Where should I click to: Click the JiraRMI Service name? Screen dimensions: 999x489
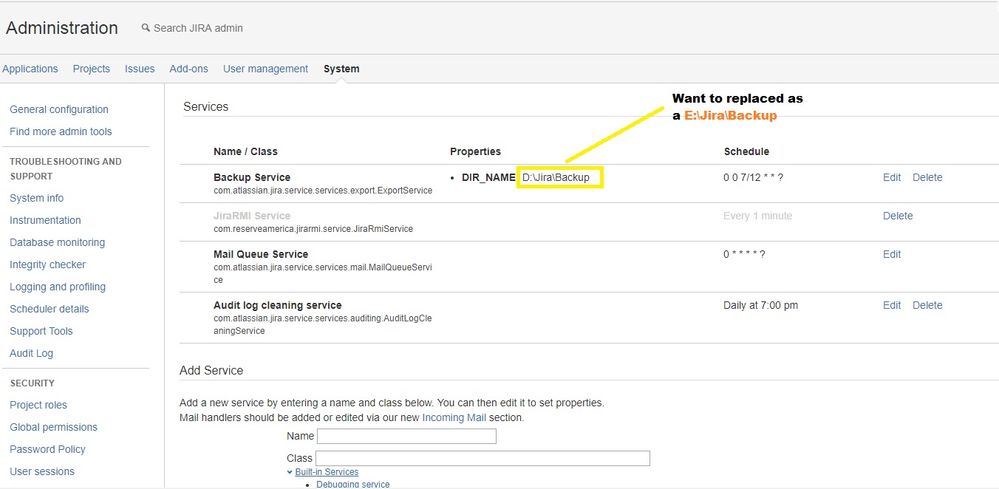(252, 216)
